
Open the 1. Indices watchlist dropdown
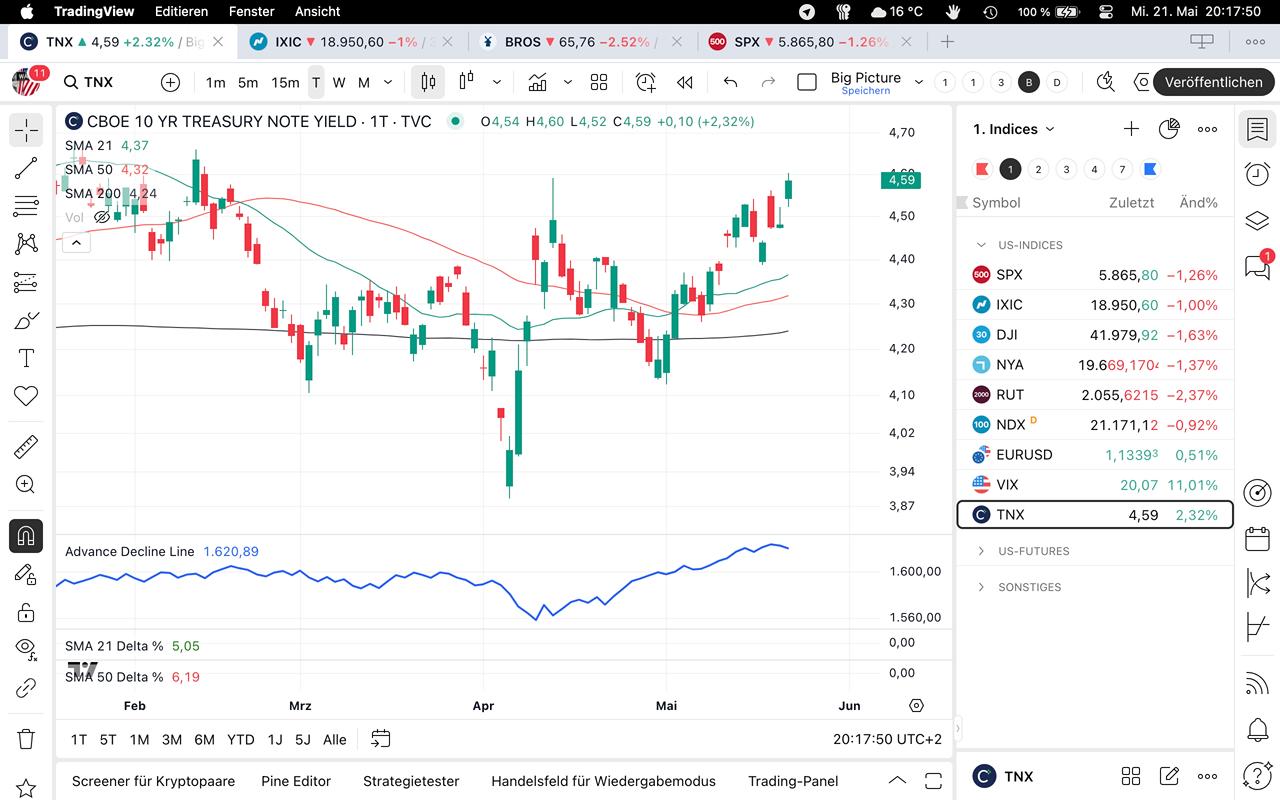click(x=1015, y=129)
